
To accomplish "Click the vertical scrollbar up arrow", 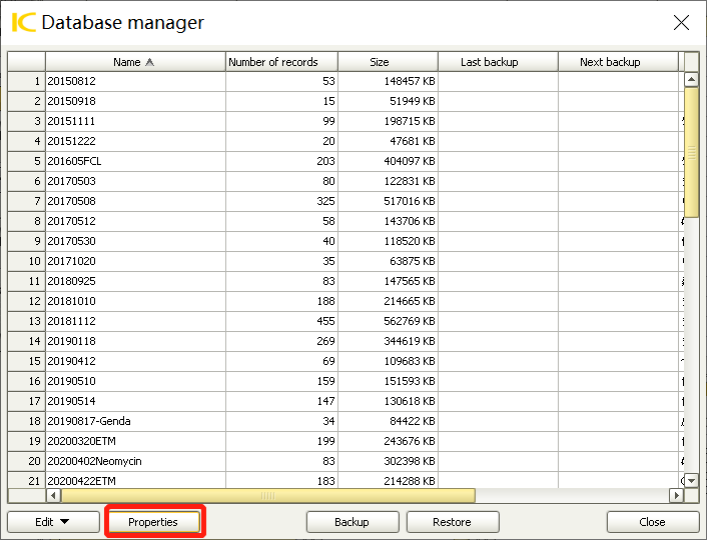I will point(691,80).
